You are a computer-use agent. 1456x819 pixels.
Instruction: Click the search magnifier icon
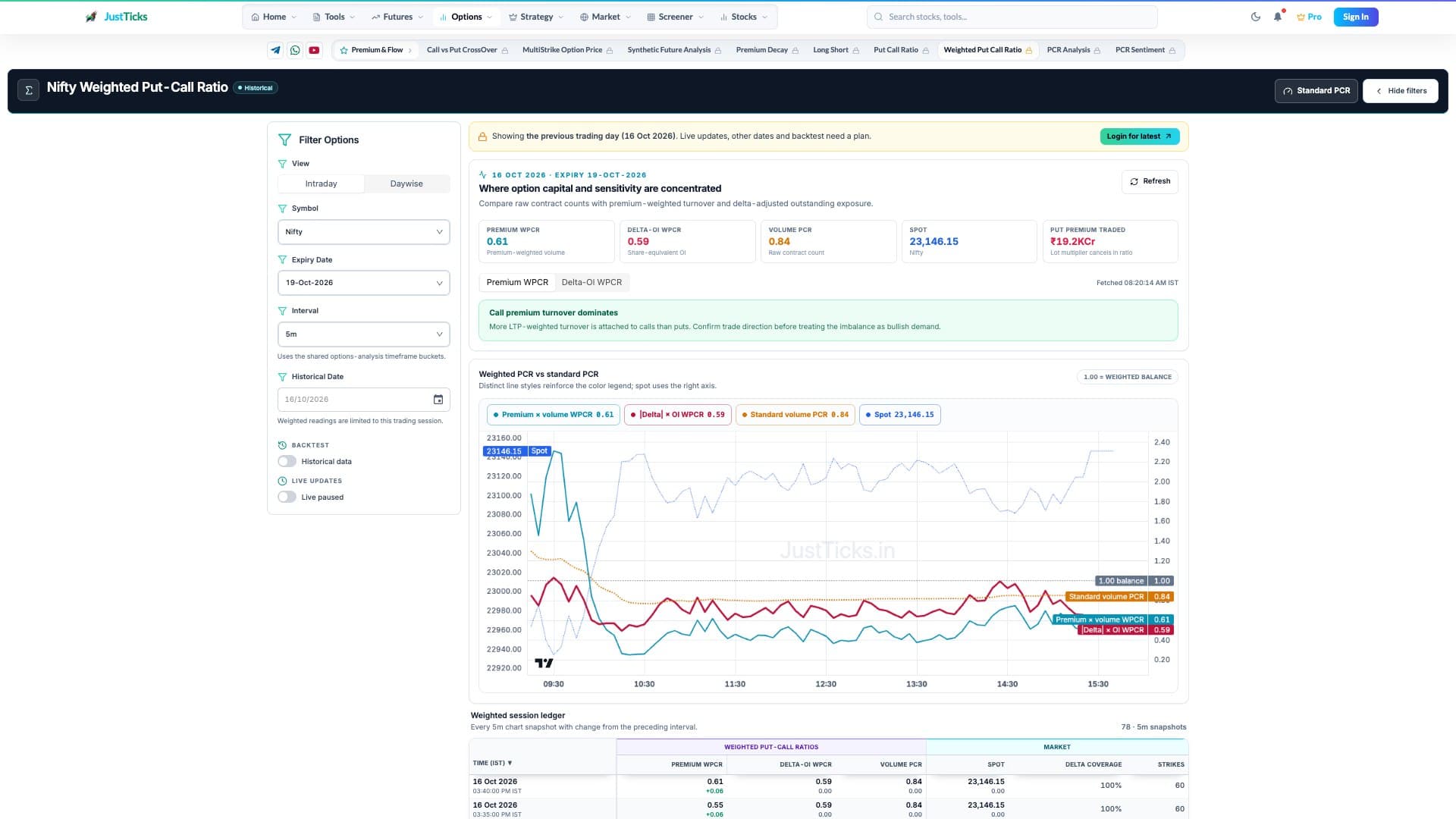pos(878,17)
